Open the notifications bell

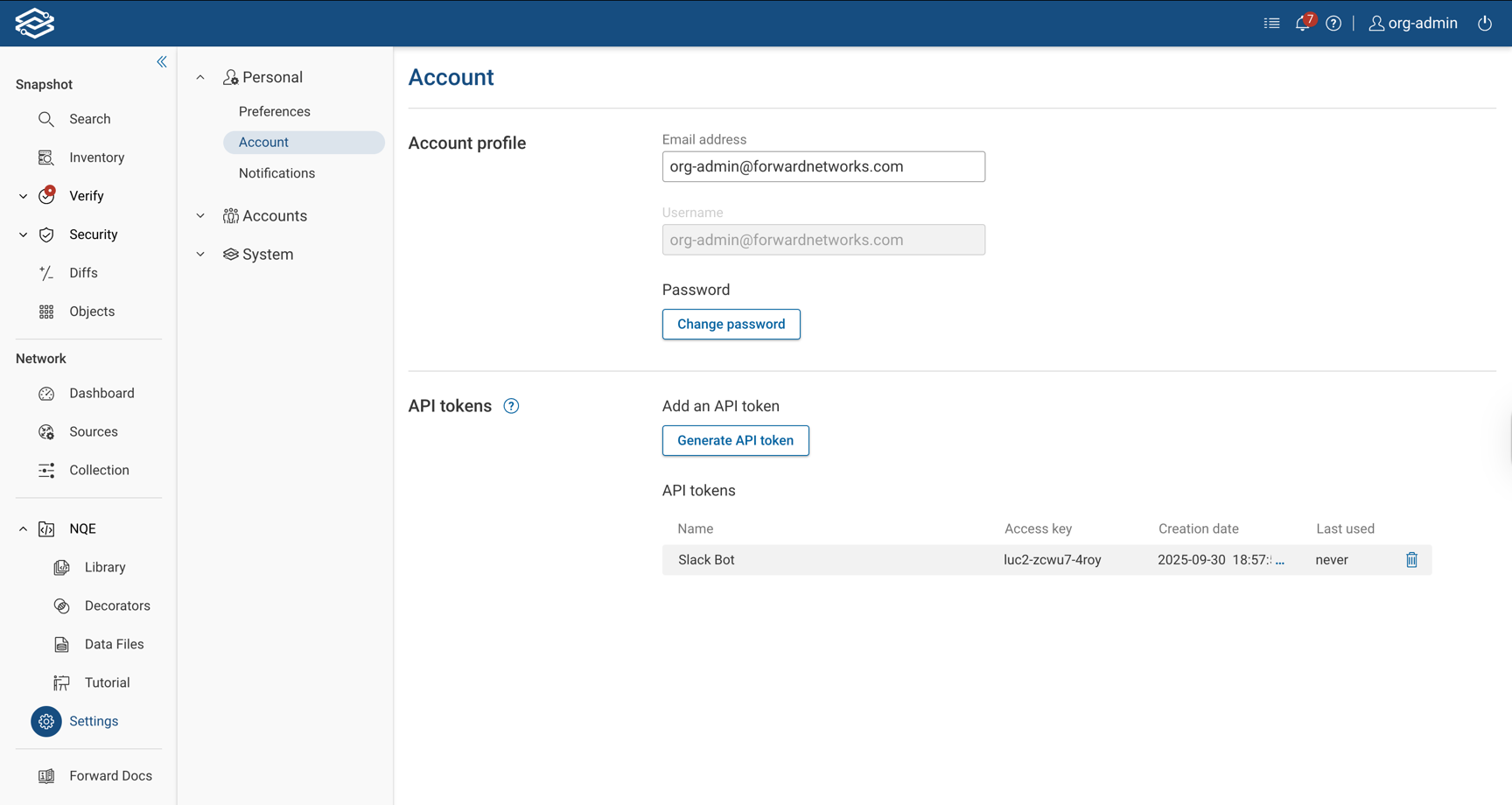(x=1301, y=23)
